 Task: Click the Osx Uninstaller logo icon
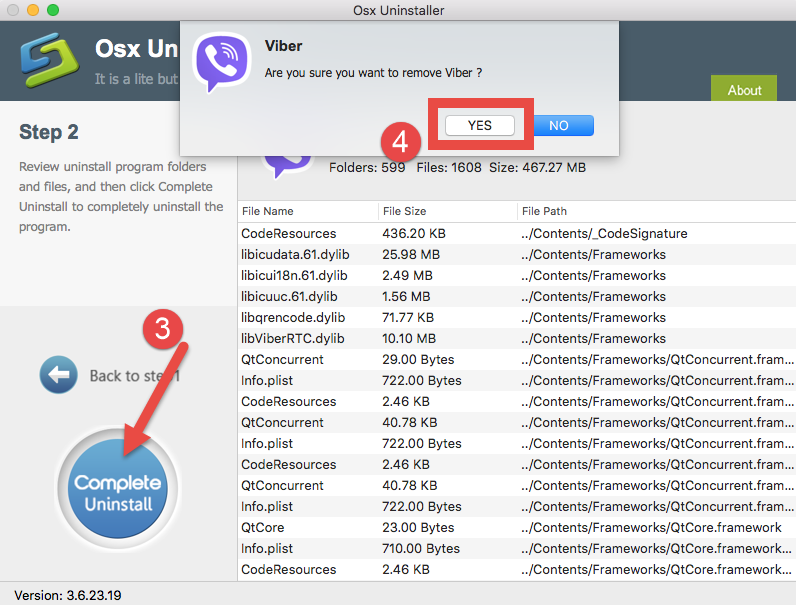(x=49, y=60)
